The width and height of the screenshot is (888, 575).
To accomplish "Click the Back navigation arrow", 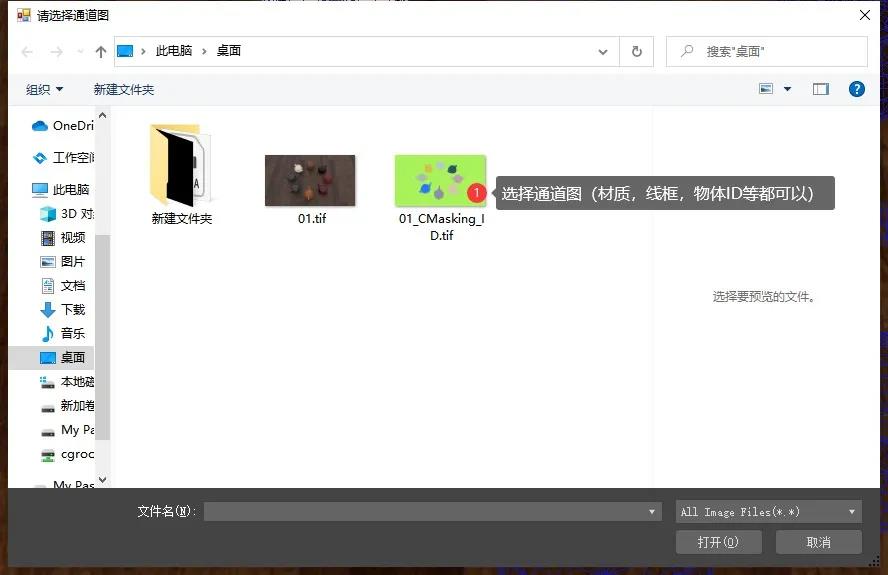I will (27, 51).
